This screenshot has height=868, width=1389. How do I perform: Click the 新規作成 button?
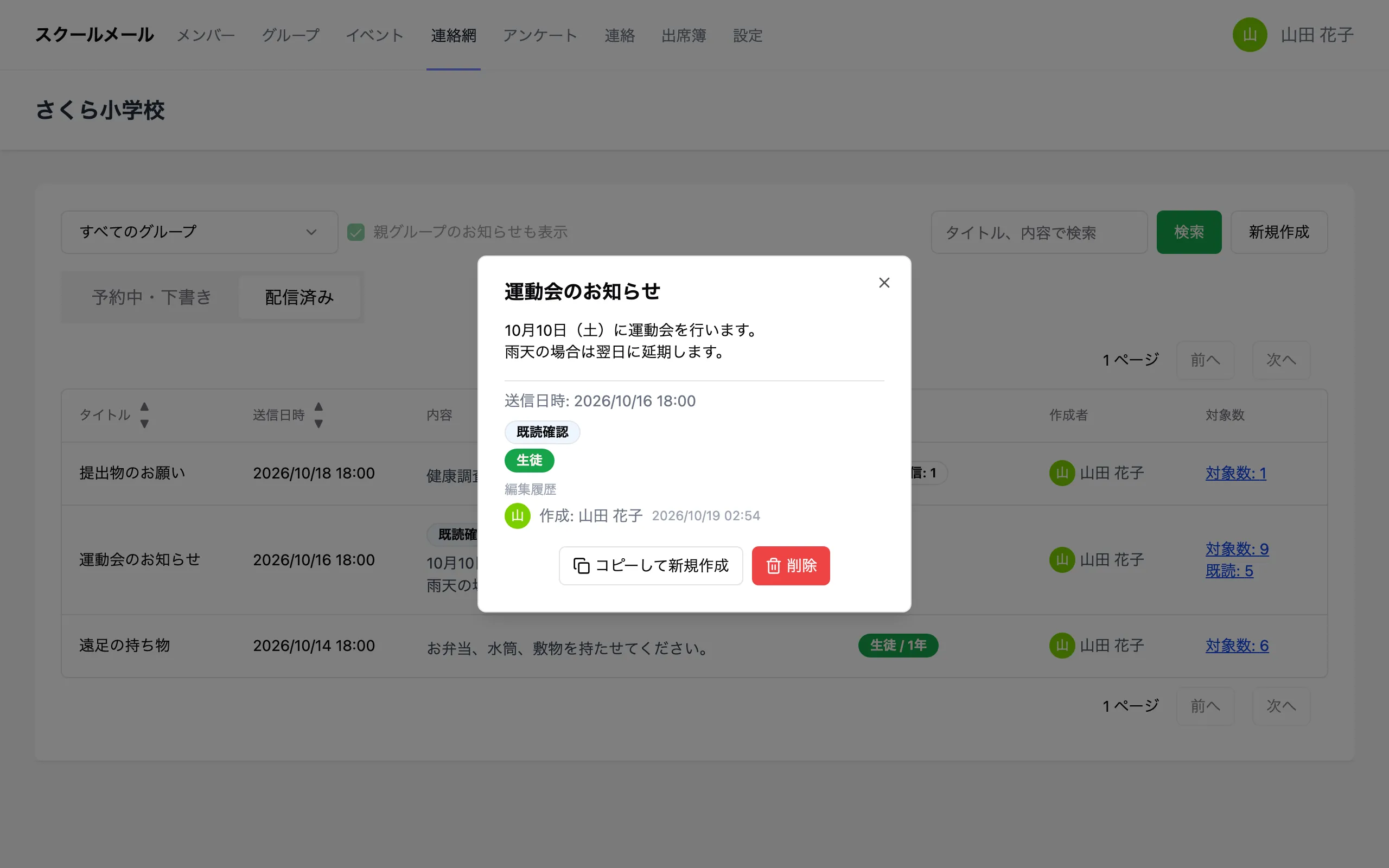click(x=1279, y=232)
